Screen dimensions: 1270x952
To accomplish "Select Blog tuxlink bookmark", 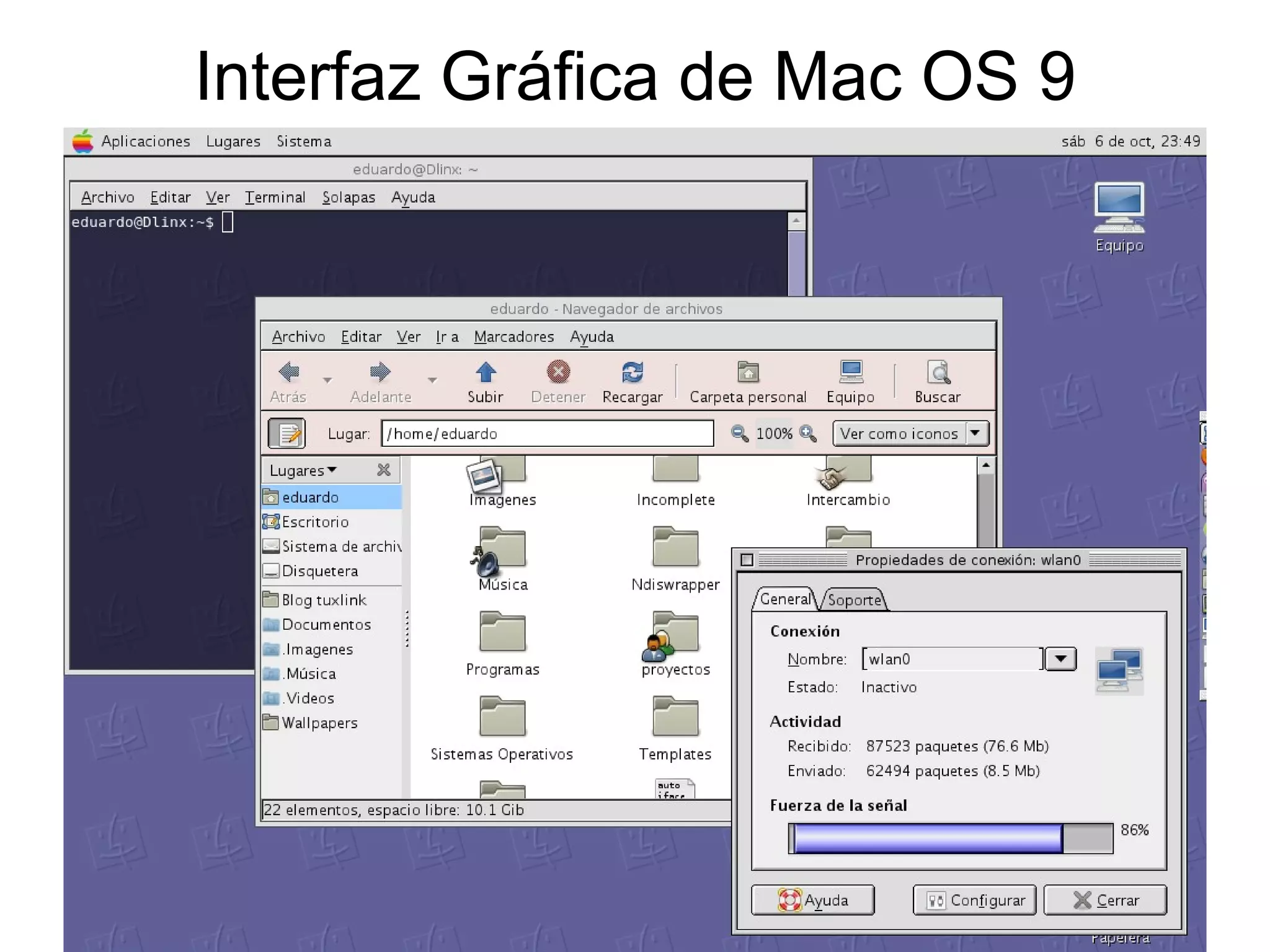I will click(x=332, y=600).
